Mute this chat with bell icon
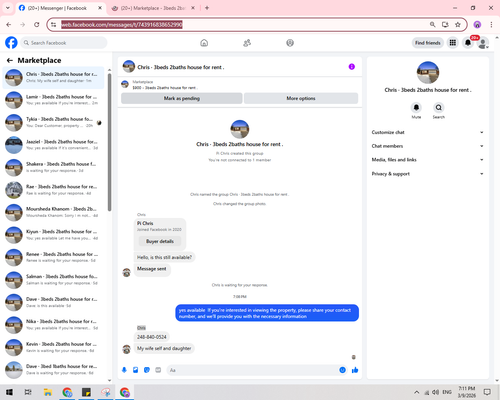Viewport: 500px width, 400px height. [416, 107]
